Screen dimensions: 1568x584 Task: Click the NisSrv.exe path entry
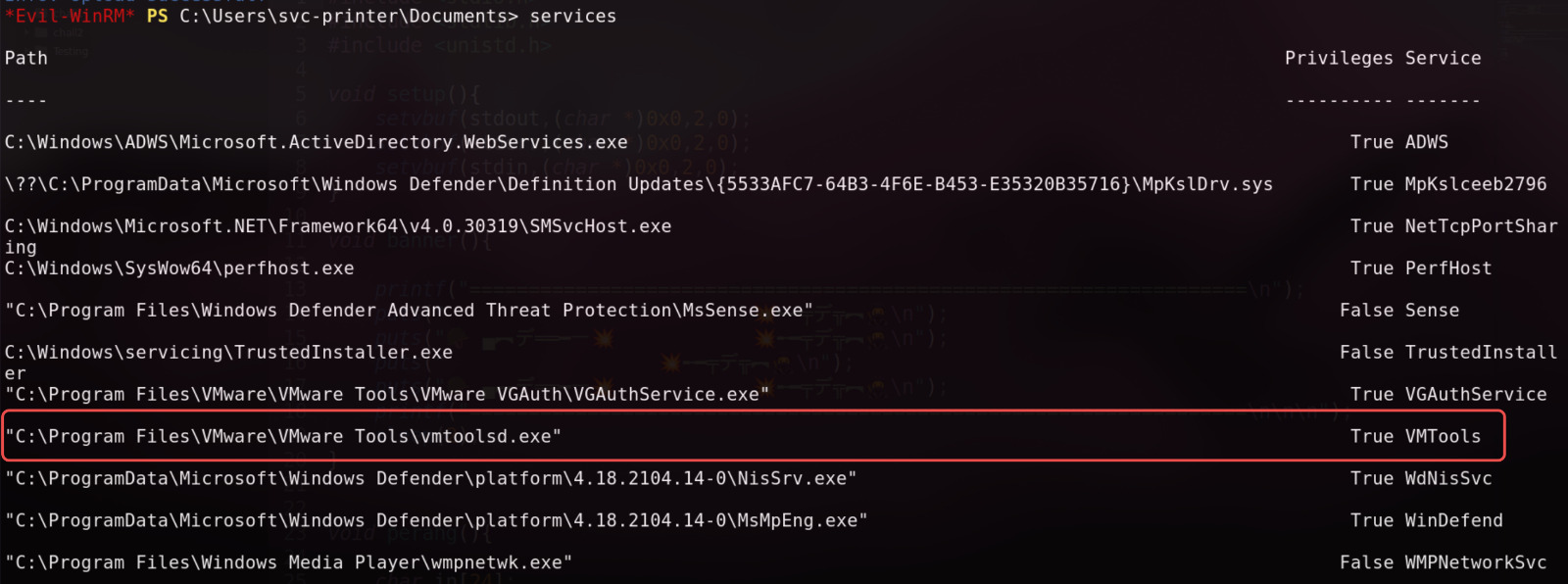pyautogui.click(x=430, y=479)
